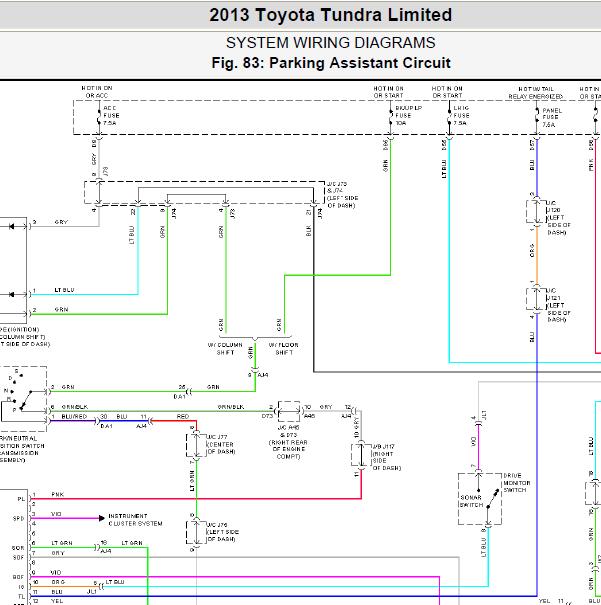Click "Fig. 83: Parking Assistant Circuit" caption
The image size is (601, 605).
pyautogui.click(x=331, y=63)
